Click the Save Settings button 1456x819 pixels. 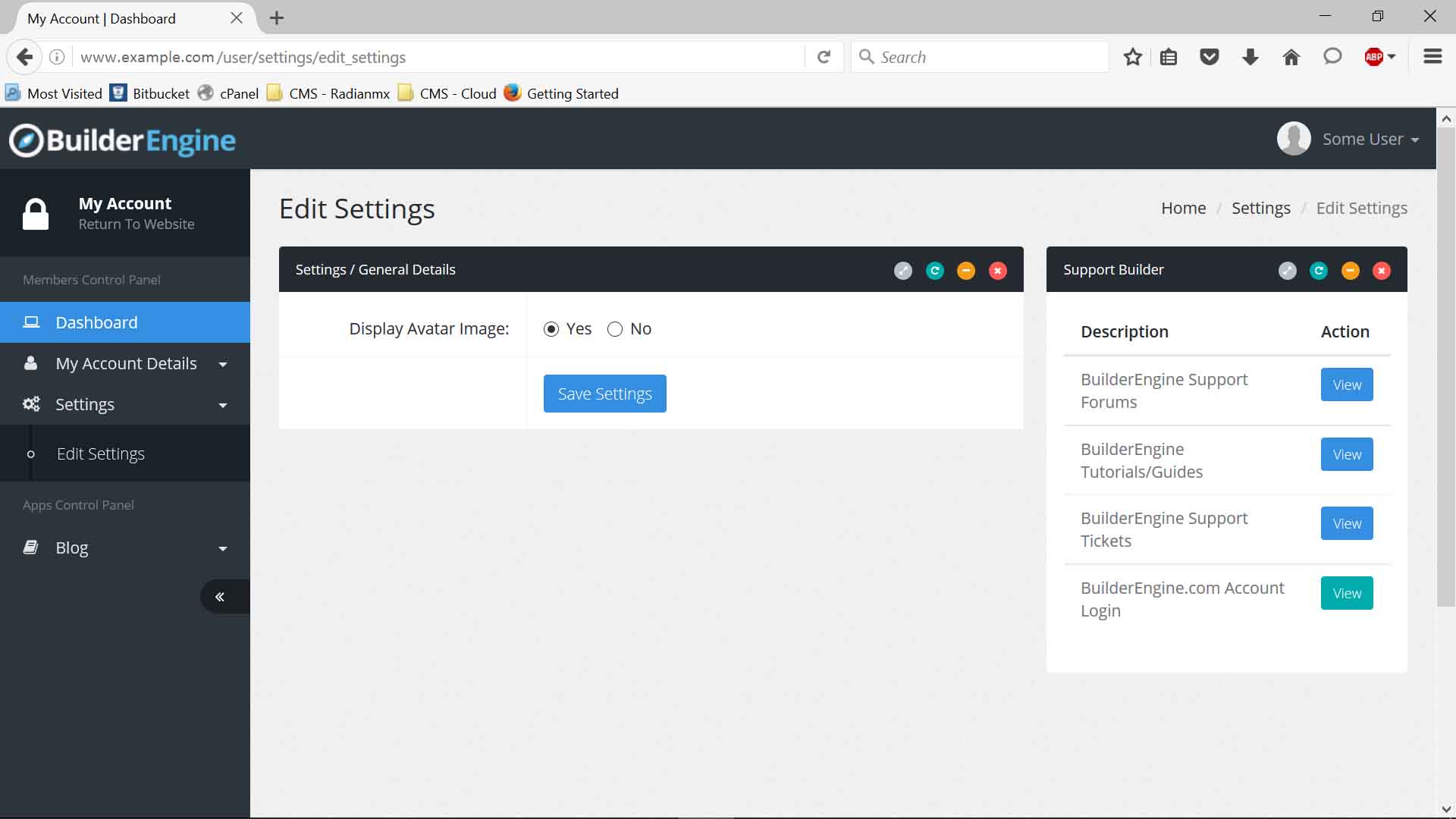pos(604,394)
